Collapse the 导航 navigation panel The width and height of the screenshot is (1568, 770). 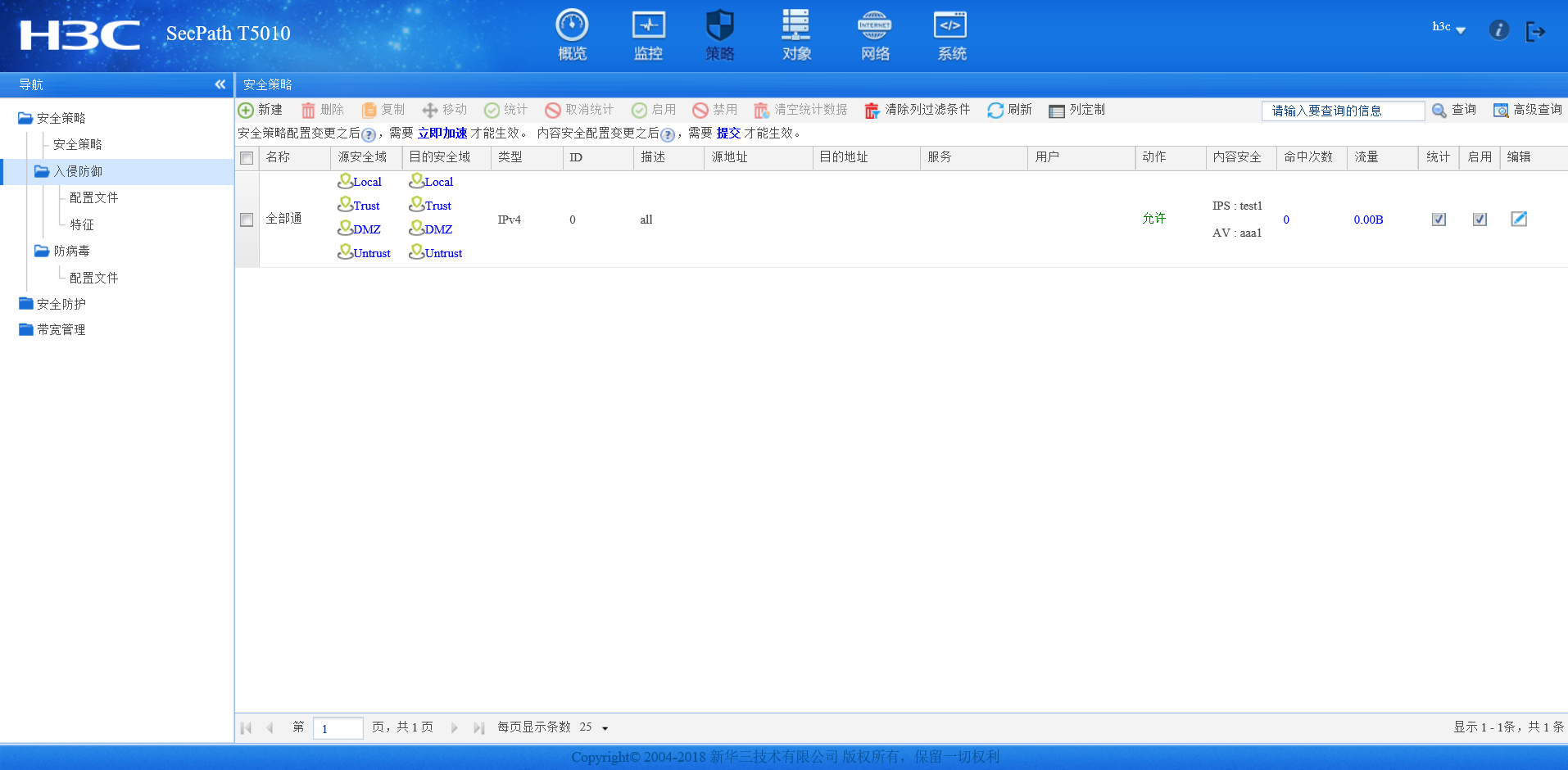pyautogui.click(x=220, y=84)
